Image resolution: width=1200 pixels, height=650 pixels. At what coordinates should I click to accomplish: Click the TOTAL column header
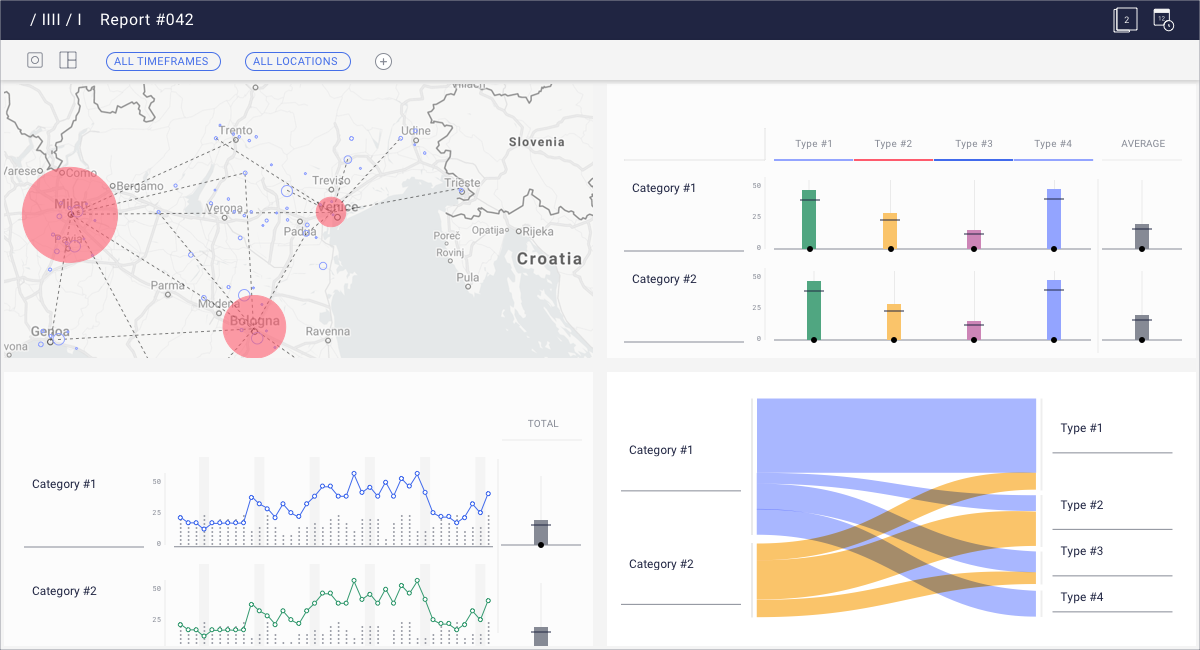pos(543,424)
